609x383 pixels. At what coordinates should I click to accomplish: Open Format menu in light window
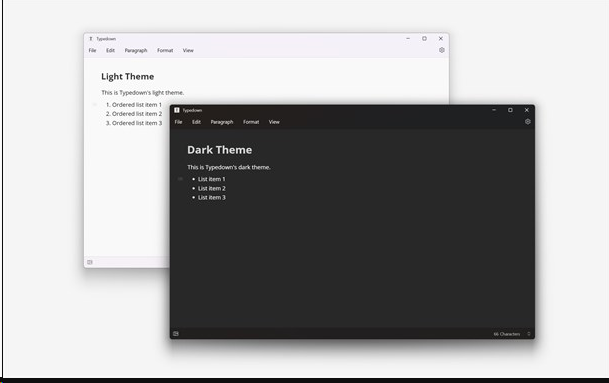click(165, 50)
